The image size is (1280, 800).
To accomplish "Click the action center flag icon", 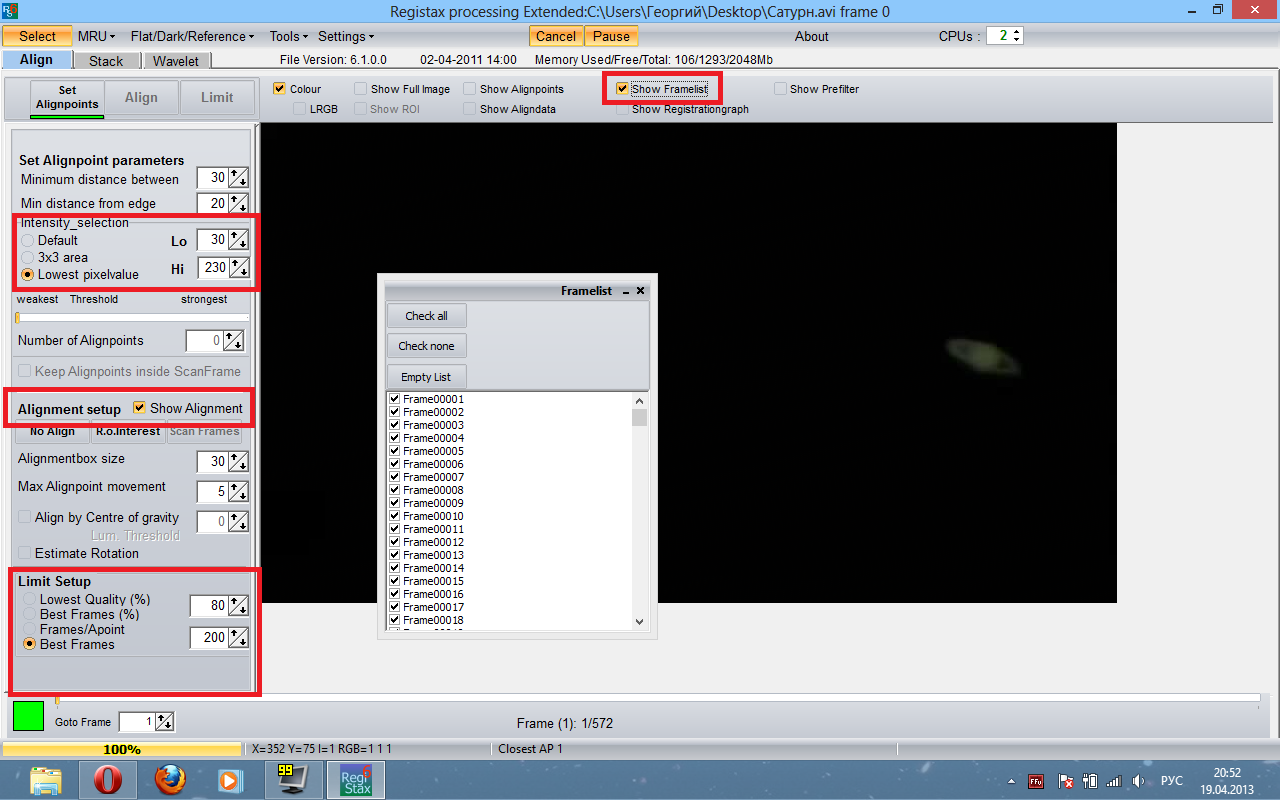I will point(1067,780).
